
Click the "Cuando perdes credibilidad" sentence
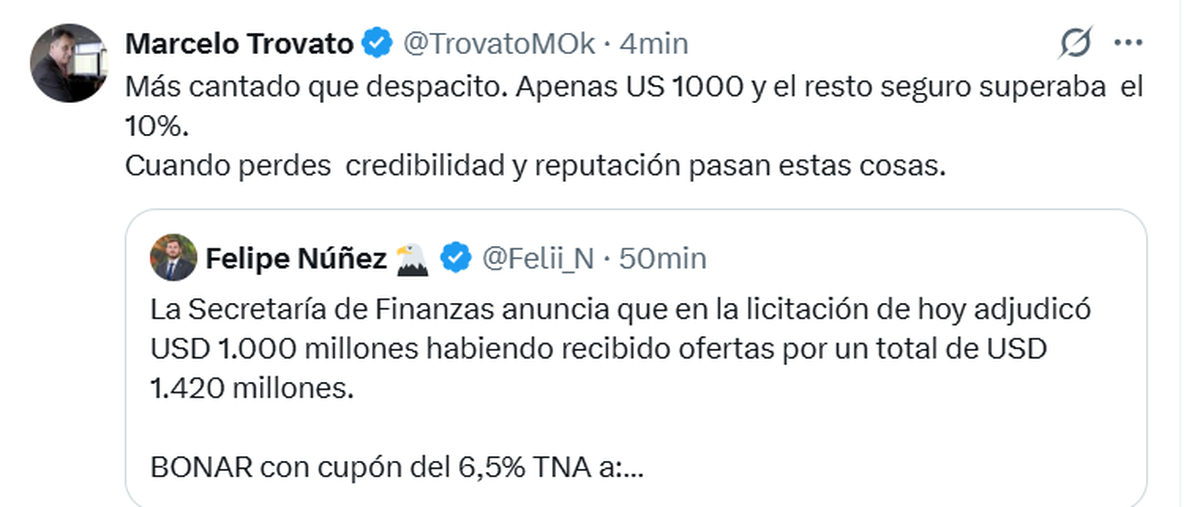coord(535,166)
